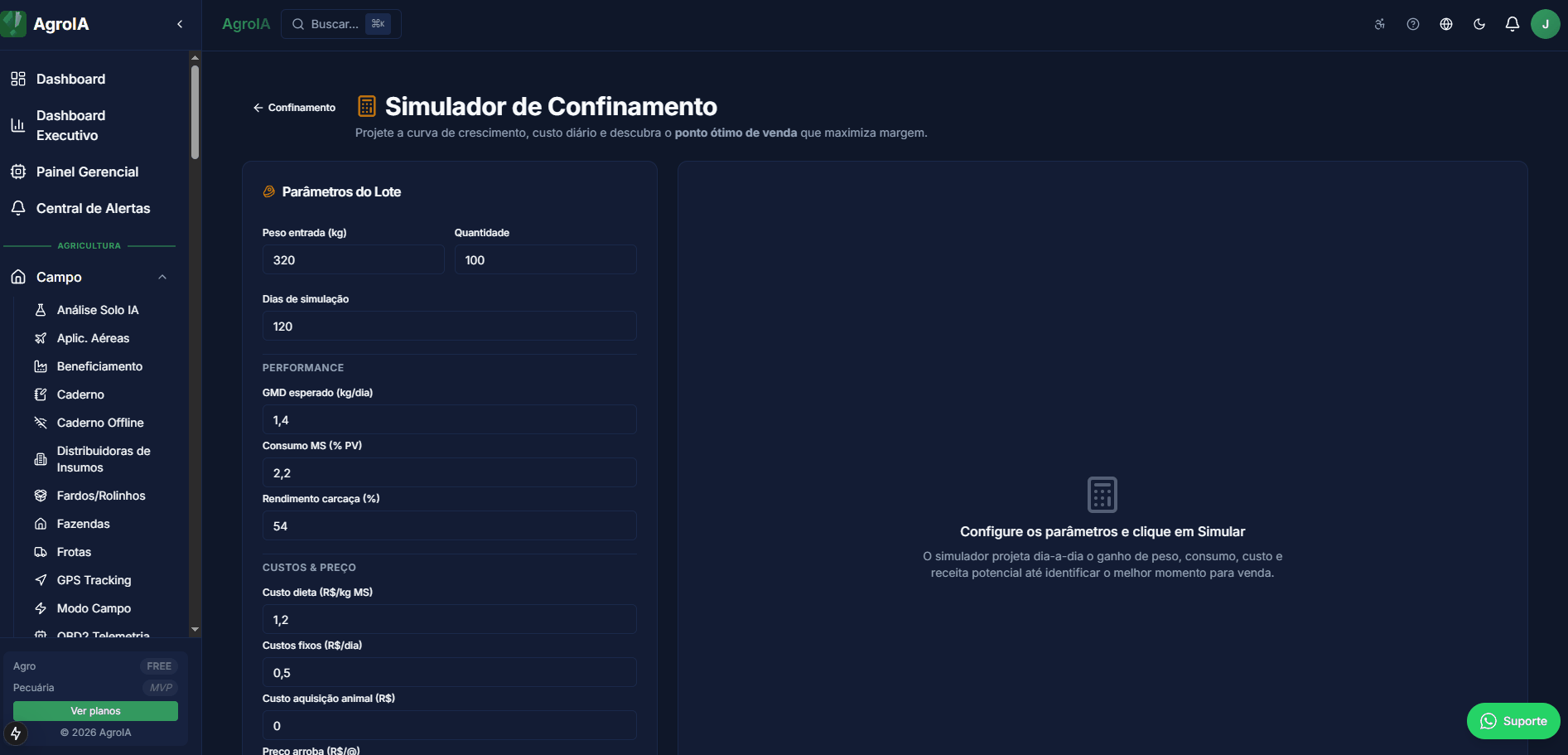Viewport: 1568px width, 755px height.
Task: Open GPS Tracking submenu item
Action: 101,580
